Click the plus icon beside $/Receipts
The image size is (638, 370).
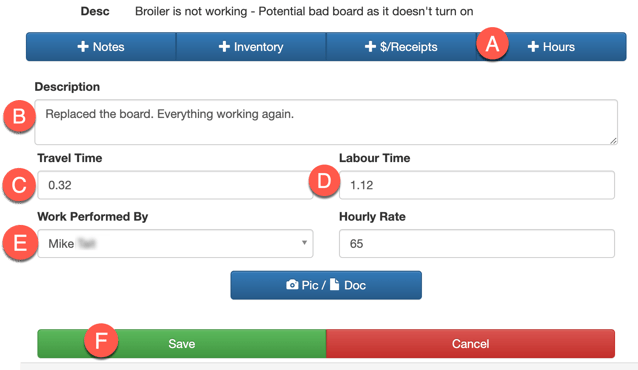pos(370,46)
